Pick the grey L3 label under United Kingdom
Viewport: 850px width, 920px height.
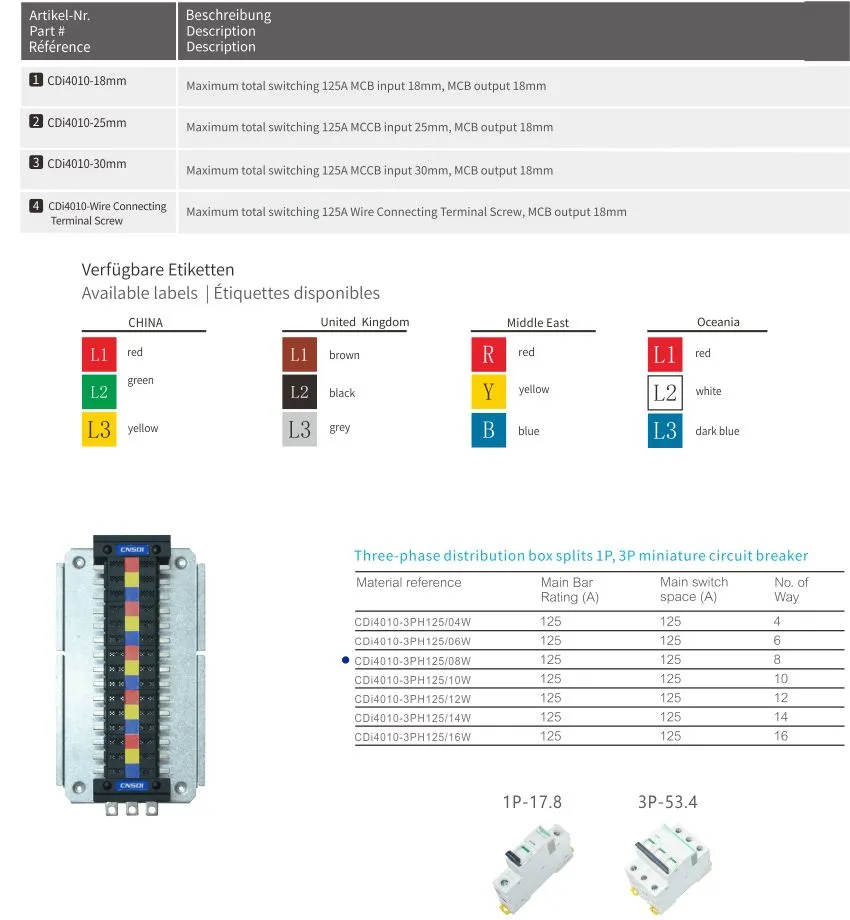point(300,429)
